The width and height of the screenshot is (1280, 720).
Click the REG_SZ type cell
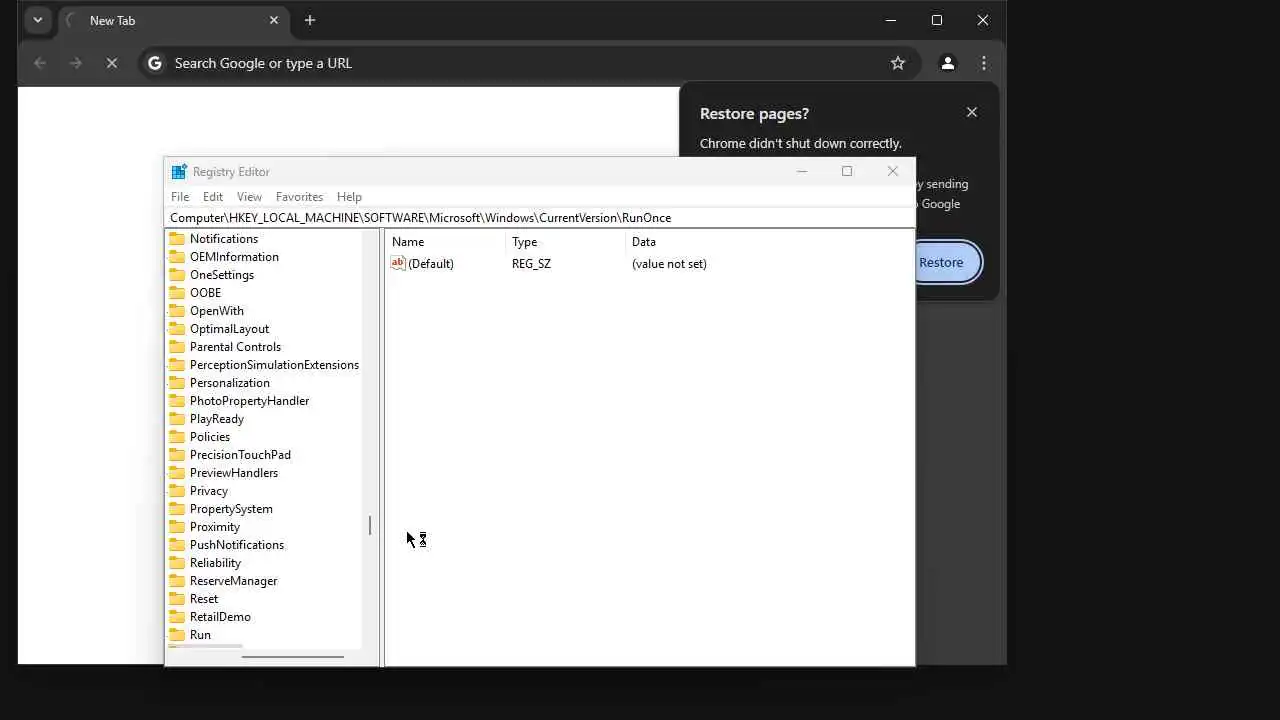tap(531, 264)
